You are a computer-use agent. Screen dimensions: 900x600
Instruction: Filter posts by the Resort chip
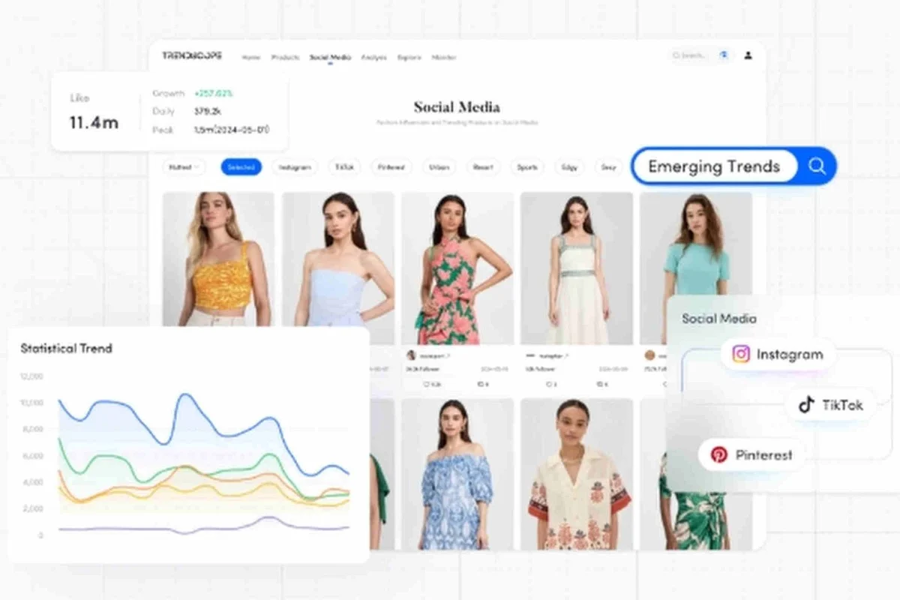(482, 167)
